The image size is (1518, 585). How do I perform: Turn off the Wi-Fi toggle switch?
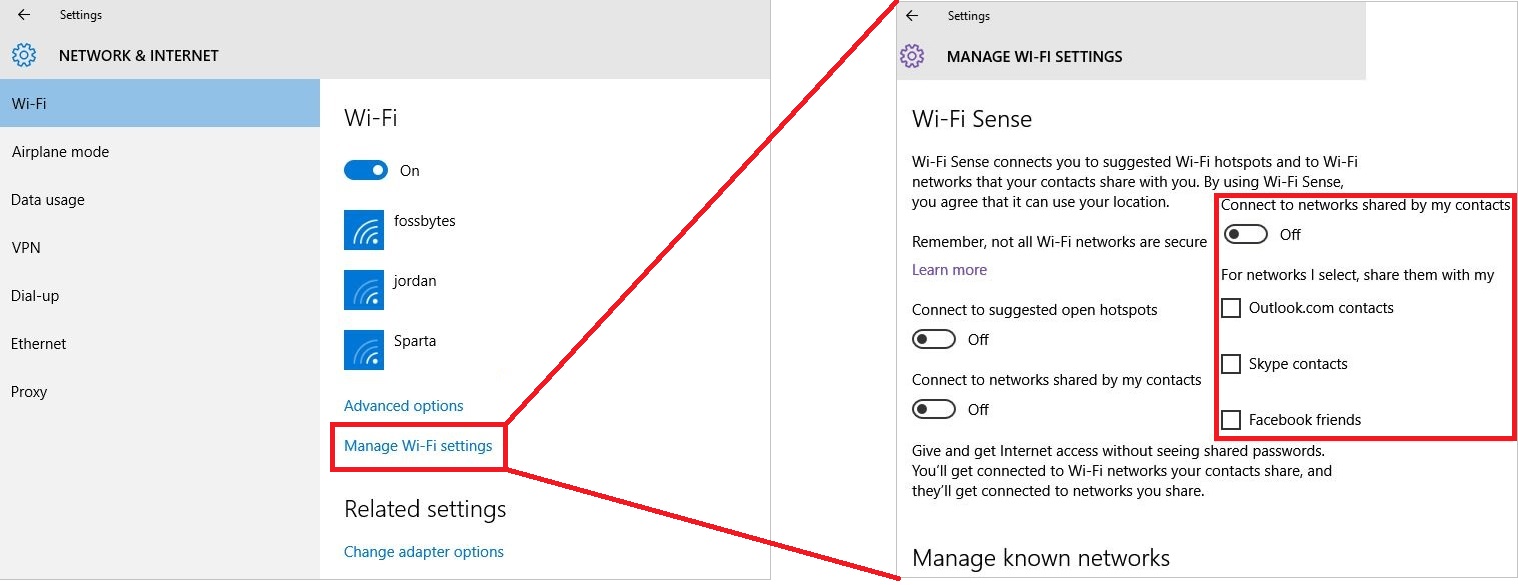click(366, 171)
